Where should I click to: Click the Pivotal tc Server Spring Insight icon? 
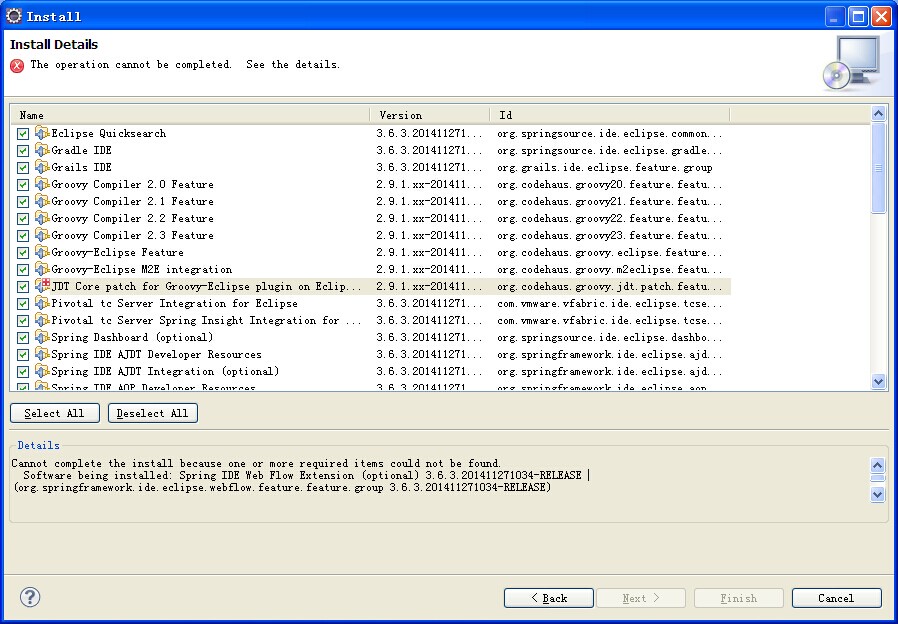(x=42, y=320)
